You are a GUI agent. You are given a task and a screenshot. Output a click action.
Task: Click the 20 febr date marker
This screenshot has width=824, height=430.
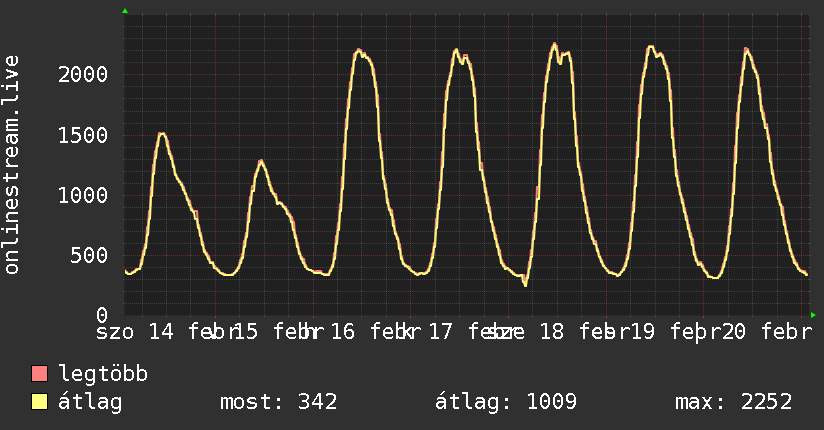coord(766,332)
